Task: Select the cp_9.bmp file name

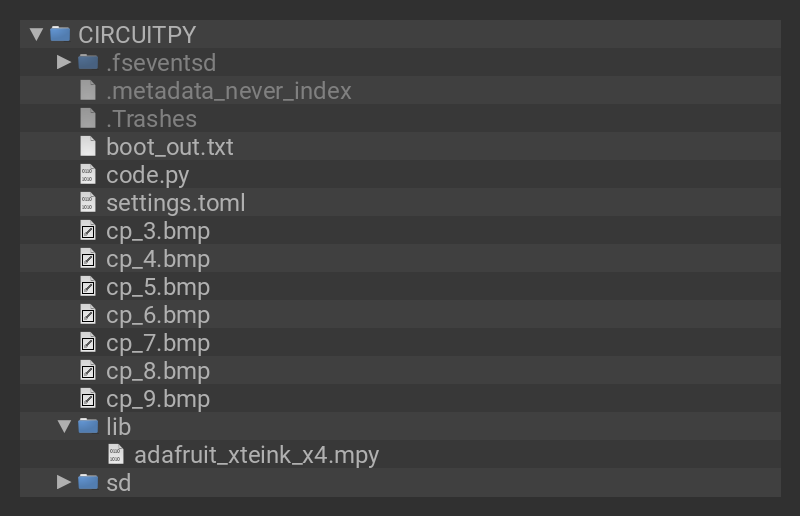Action: (158, 399)
